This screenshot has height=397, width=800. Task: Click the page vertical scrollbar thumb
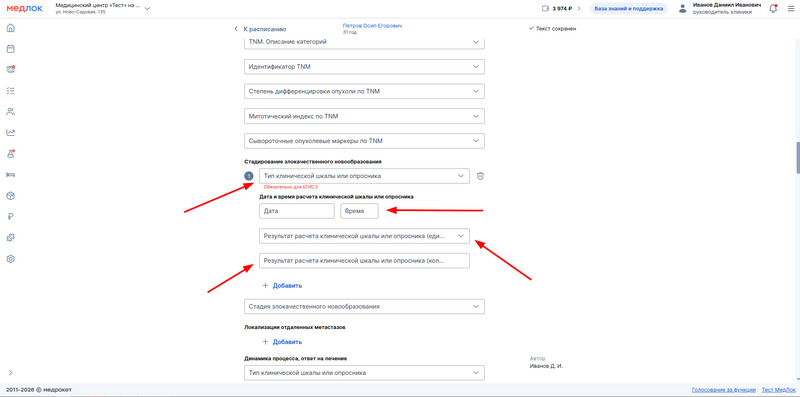(x=797, y=158)
